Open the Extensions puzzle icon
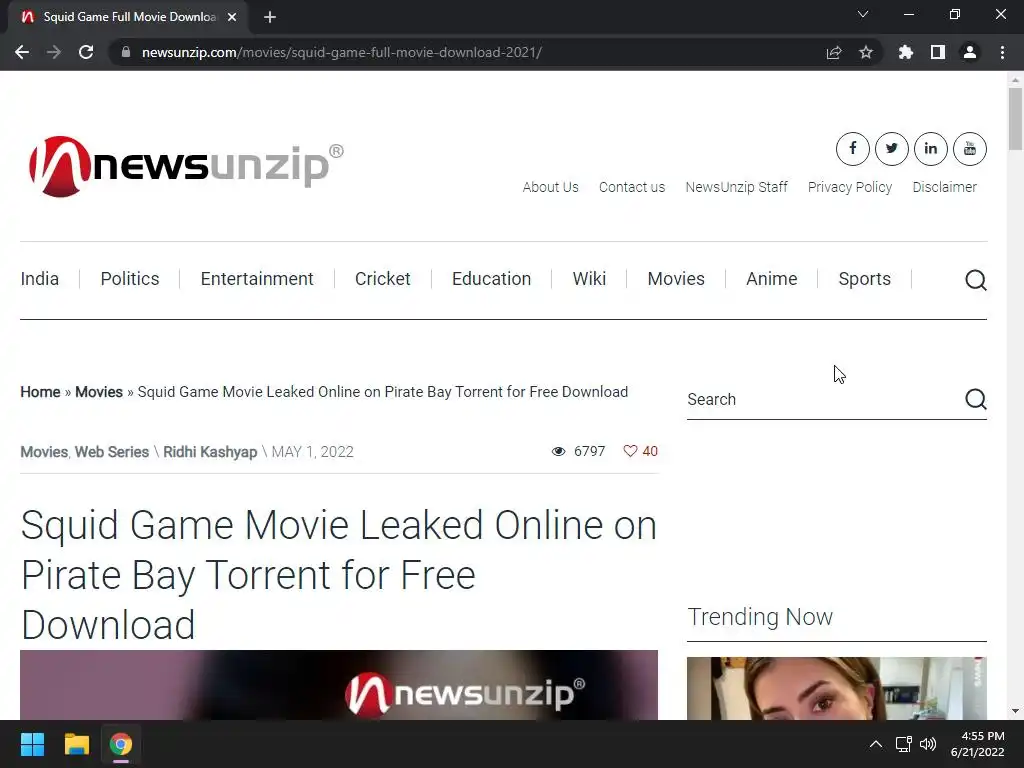The width and height of the screenshot is (1024, 768). click(905, 52)
